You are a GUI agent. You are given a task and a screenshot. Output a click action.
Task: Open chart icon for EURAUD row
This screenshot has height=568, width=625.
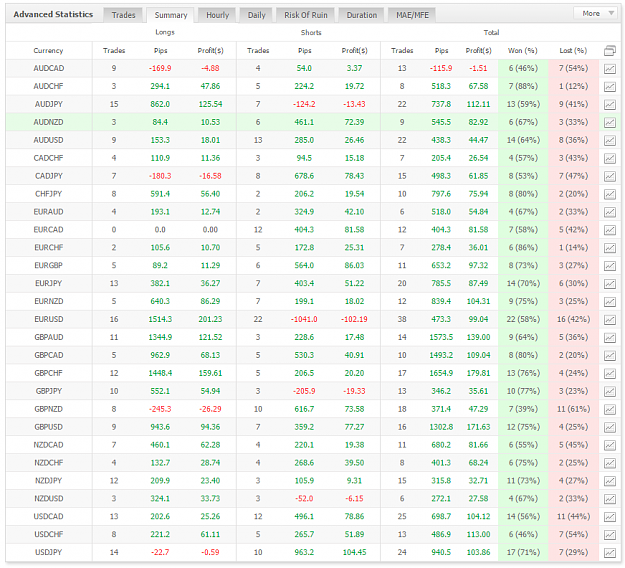[x=609, y=212]
